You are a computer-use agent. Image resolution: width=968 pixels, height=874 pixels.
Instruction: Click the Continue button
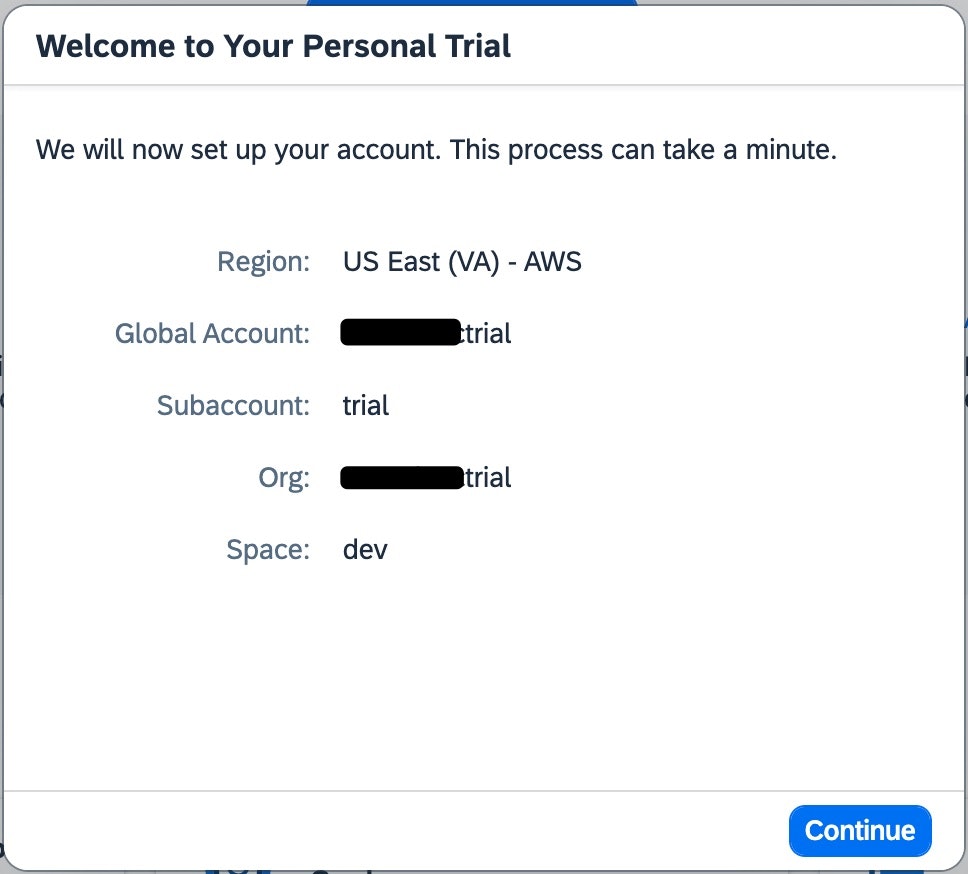[x=859, y=831]
